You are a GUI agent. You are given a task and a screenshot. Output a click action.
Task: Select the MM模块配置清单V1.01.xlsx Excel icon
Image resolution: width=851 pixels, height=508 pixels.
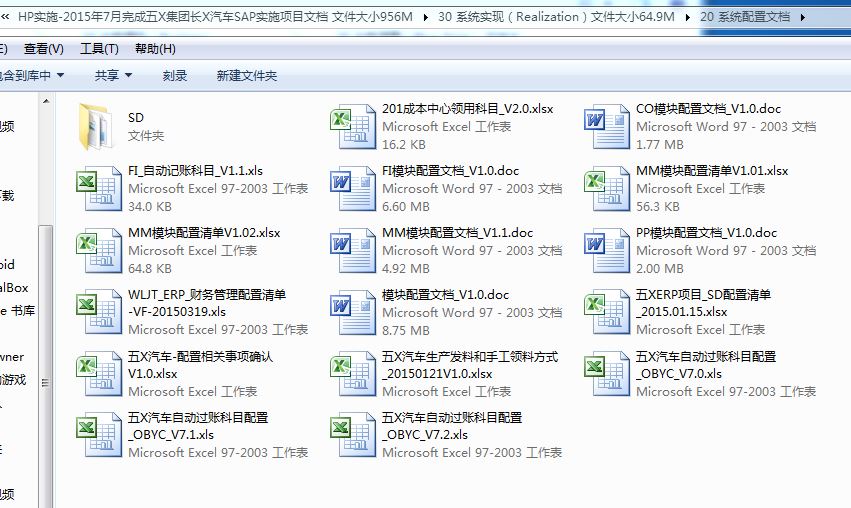(x=607, y=189)
